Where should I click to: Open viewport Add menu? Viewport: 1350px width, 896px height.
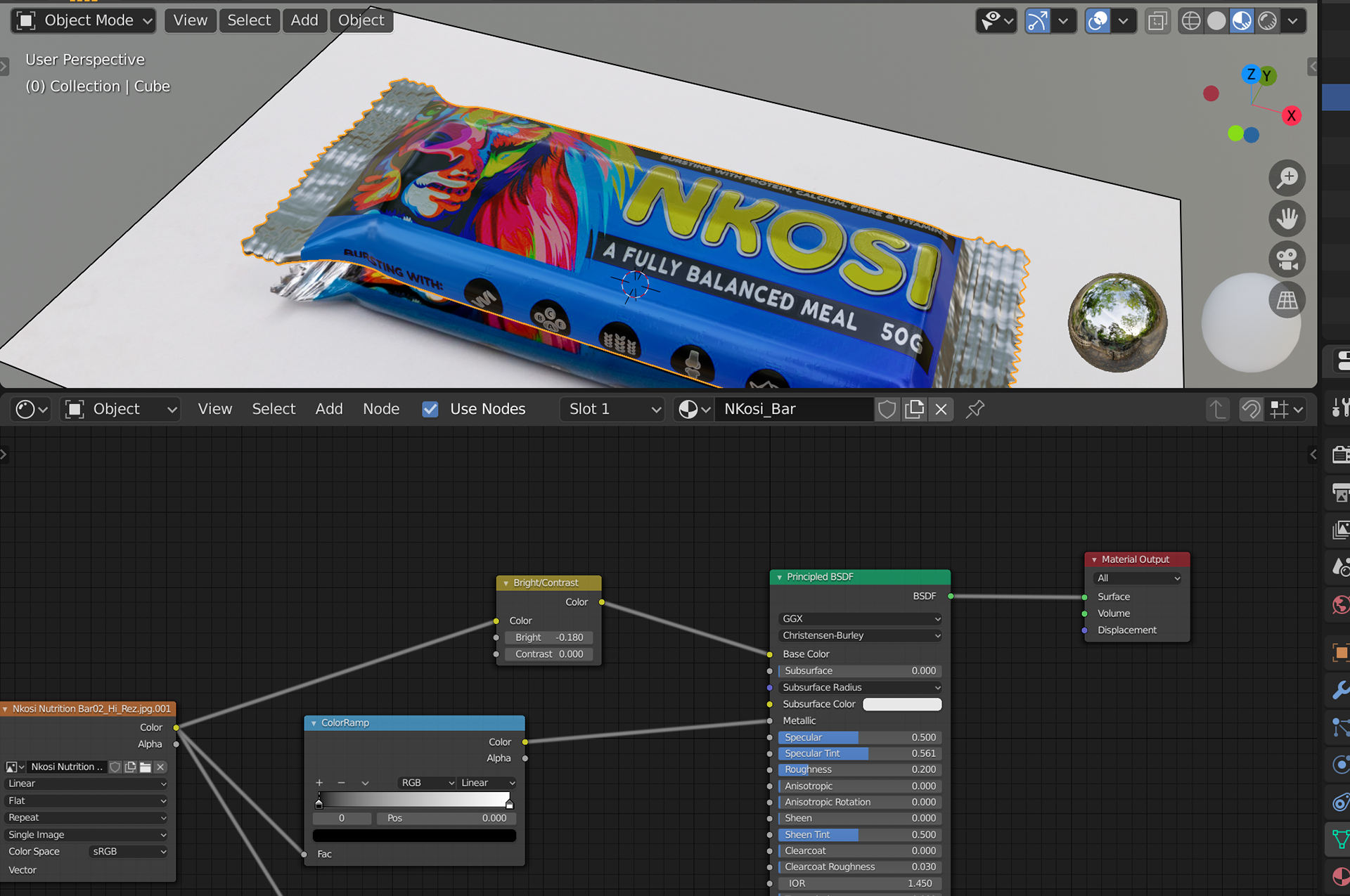(x=304, y=20)
